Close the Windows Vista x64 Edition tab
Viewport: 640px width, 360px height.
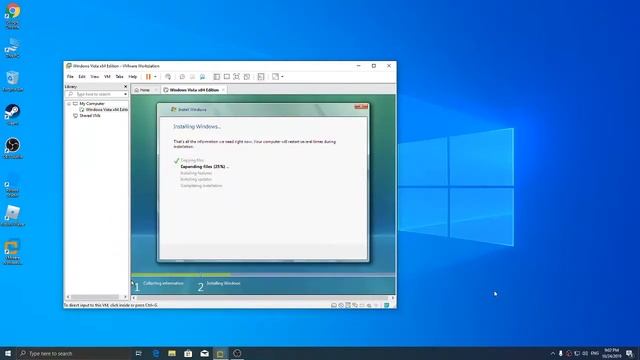pyautogui.click(x=223, y=90)
